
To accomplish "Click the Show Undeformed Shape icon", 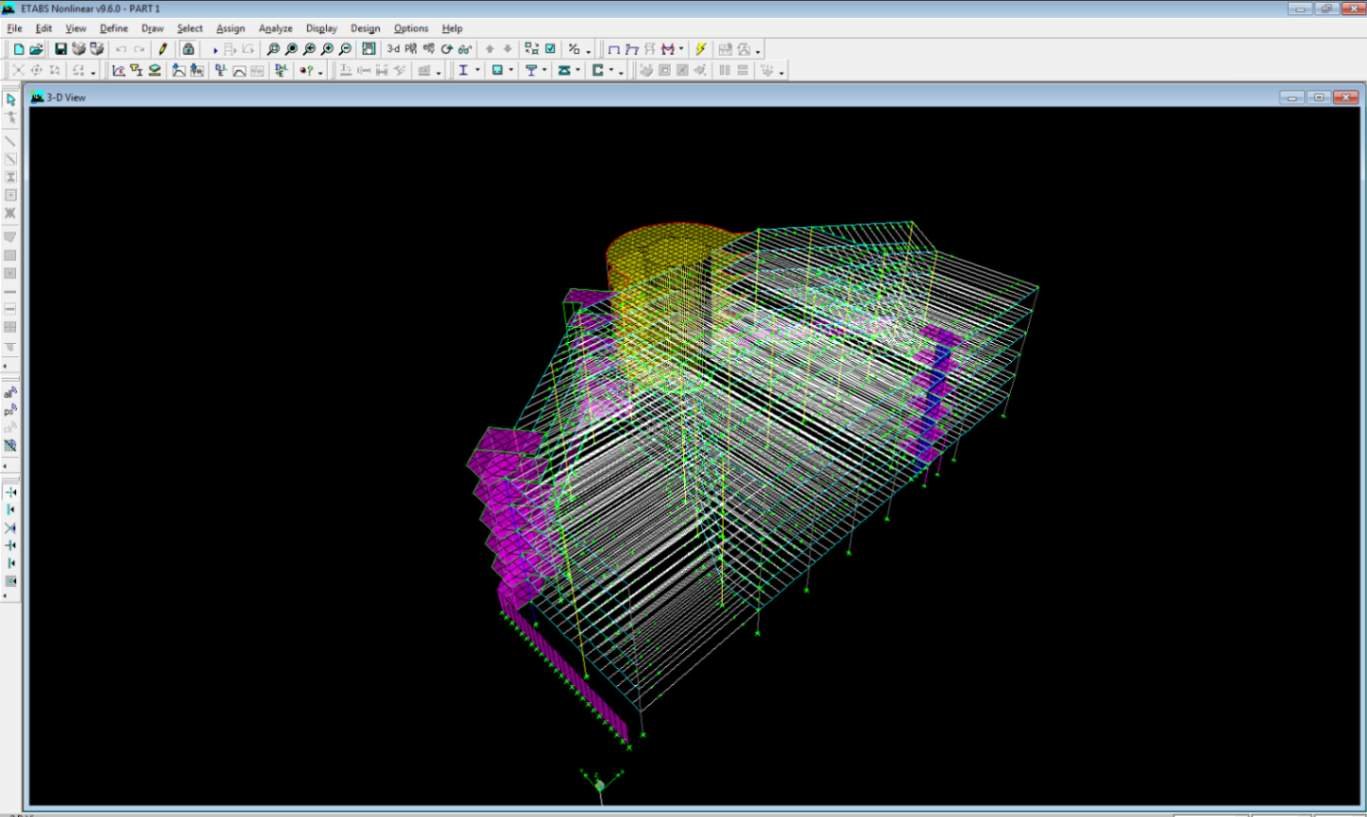I will tap(614, 49).
